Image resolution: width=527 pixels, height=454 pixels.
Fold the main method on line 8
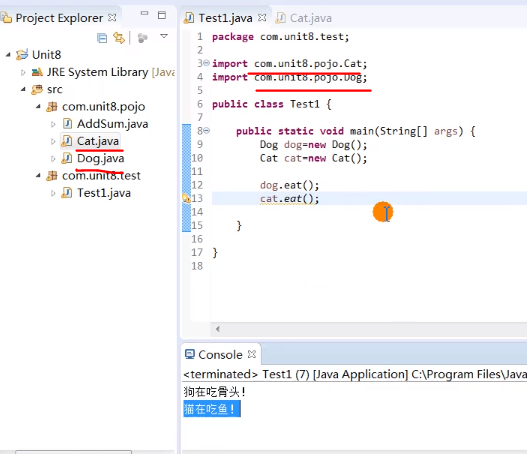pos(207,130)
